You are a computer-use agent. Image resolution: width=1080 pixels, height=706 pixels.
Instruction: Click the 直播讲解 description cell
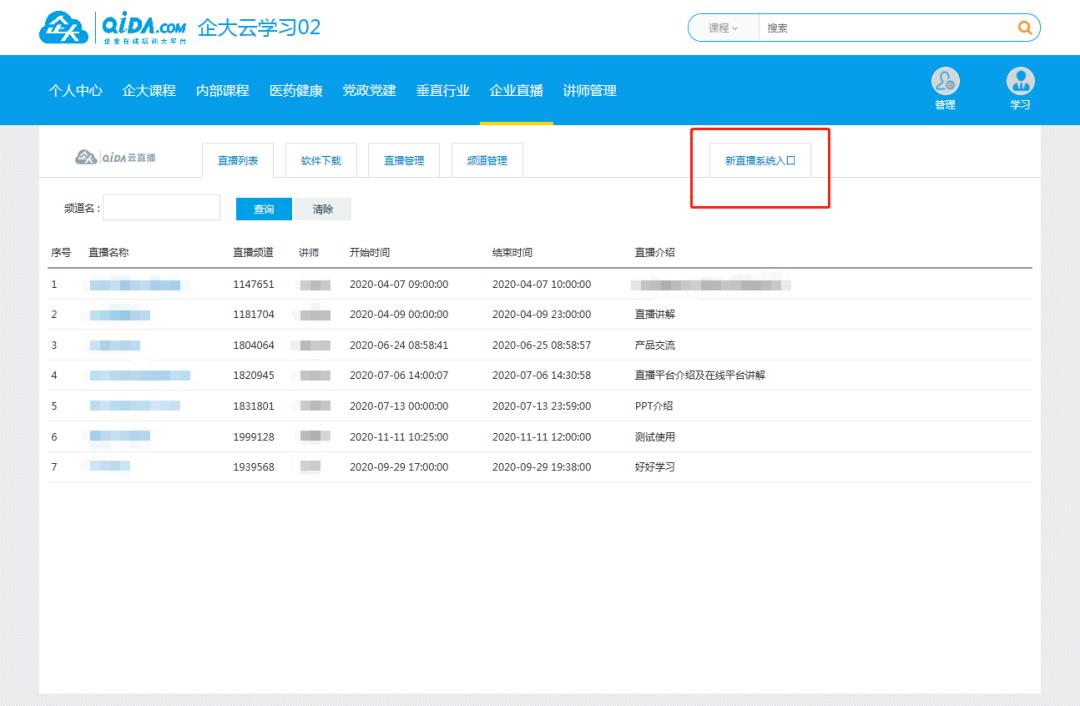pyautogui.click(x=654, y=314)
